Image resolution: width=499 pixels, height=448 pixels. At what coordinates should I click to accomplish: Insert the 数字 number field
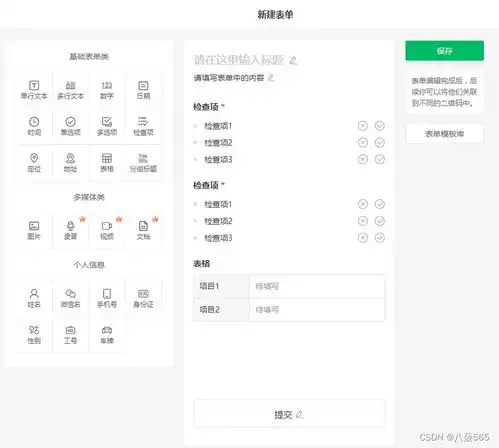pos(107,90)
